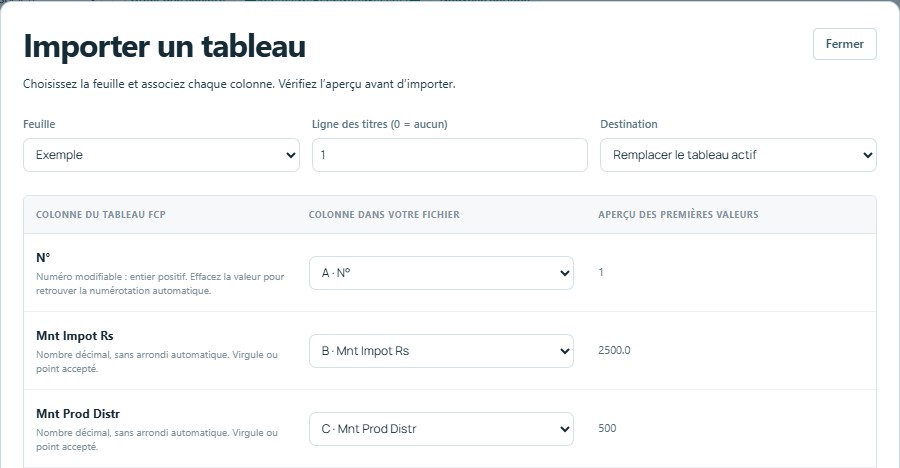Screen dimensions: 900x468
Task: Click the 'Colonne dans votre fichier' header
Action: 384,215
